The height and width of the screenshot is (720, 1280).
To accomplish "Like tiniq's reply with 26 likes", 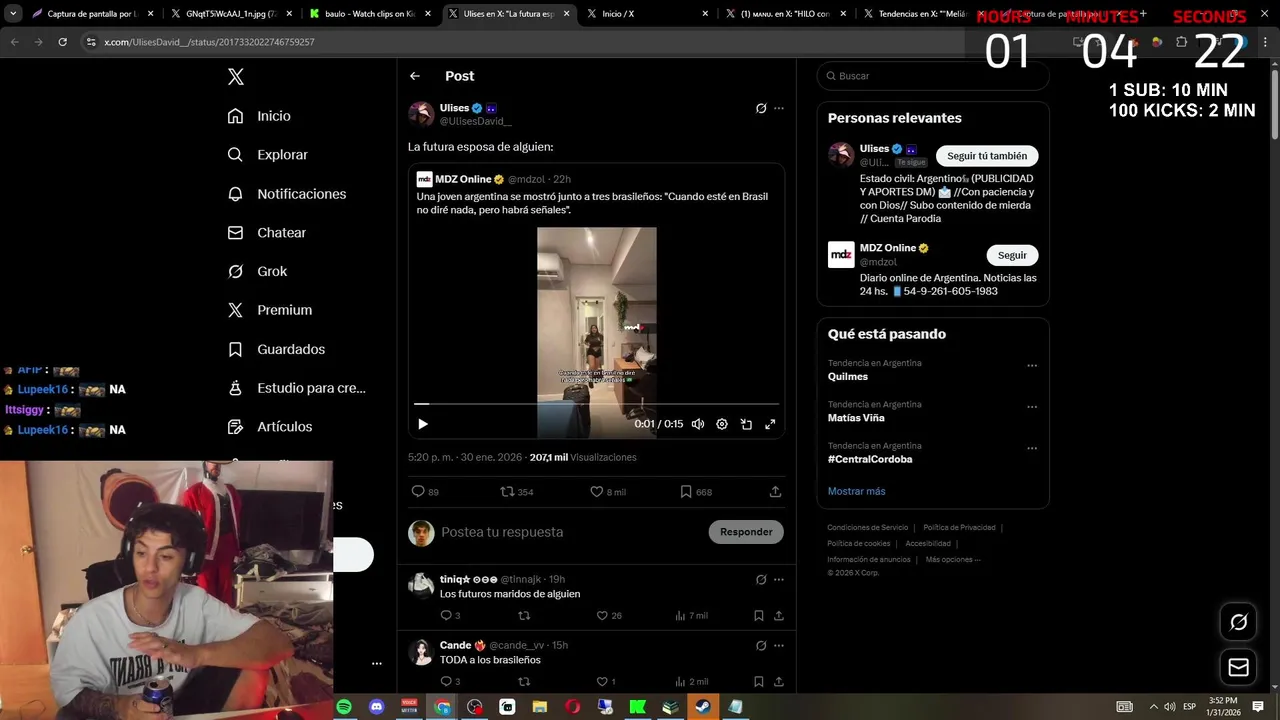I will pos(609,616).
